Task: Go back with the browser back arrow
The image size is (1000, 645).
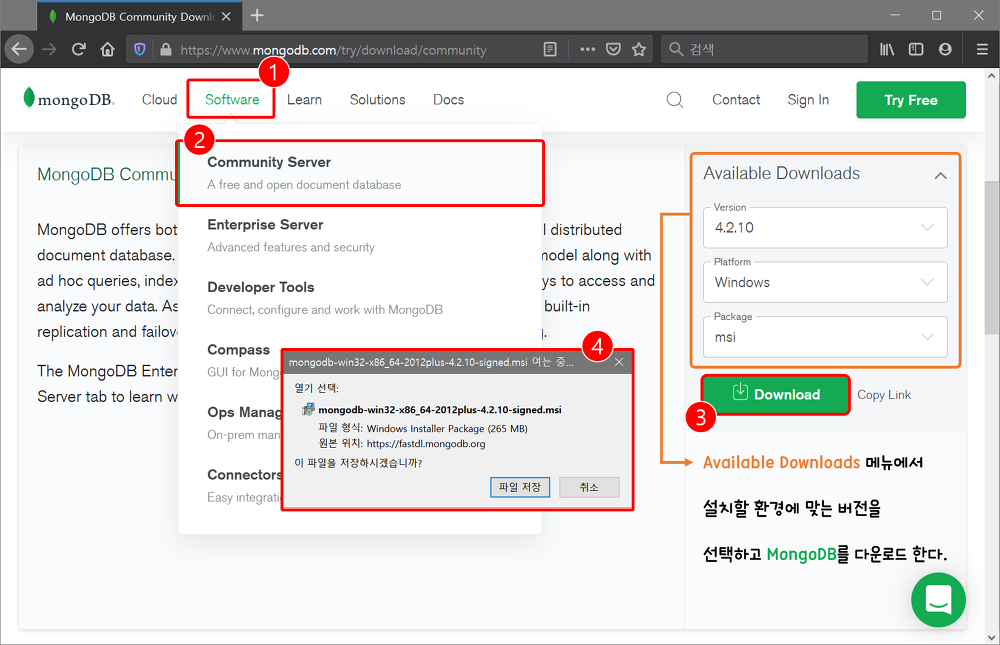Action: pyautogui.click(x=19, y=49)
